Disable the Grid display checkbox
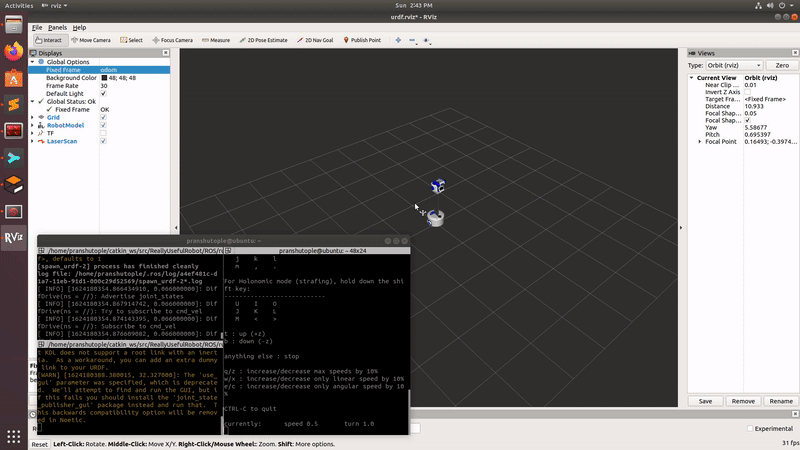The width and height of the screenshot is (800, 450). (x=104, y=117)
